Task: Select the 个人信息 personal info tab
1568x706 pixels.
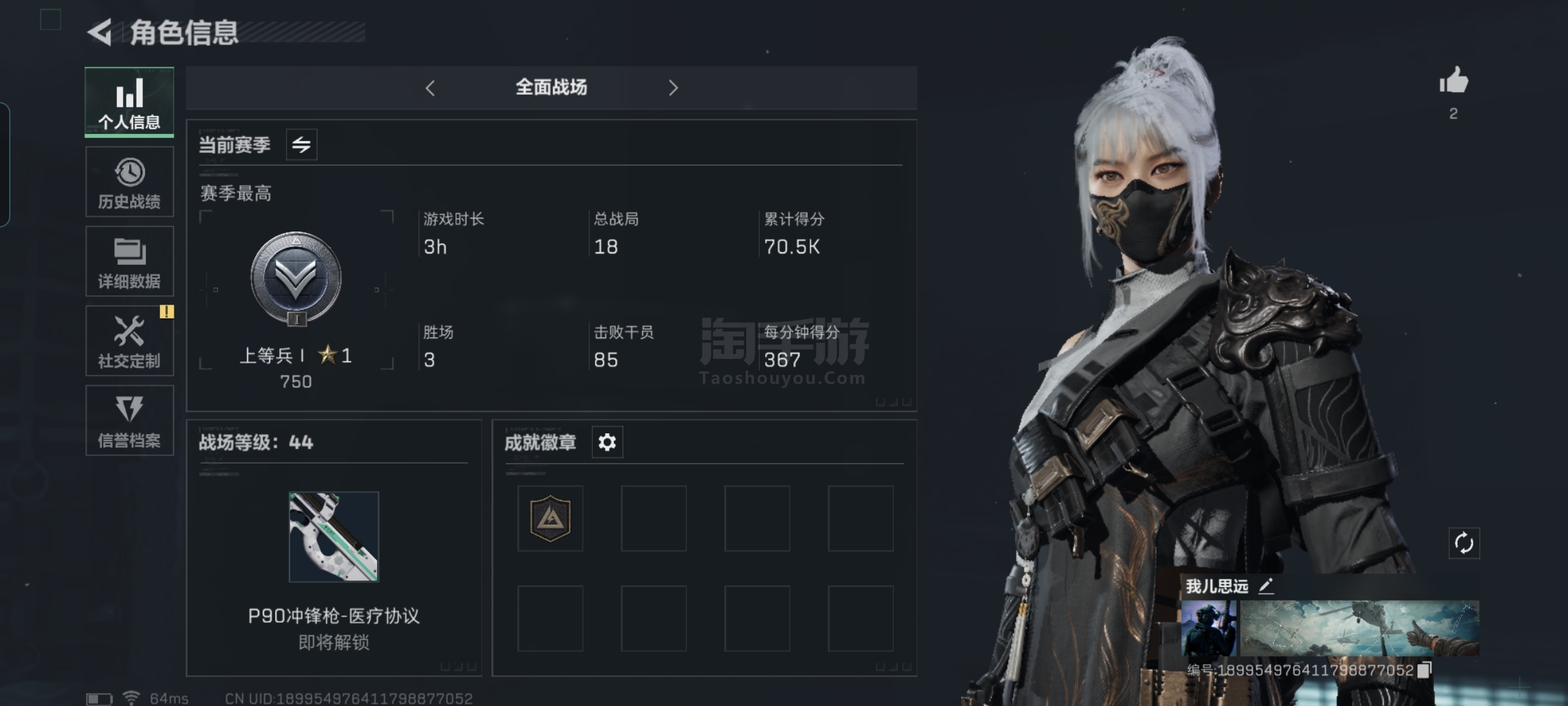Action: click(x=129, y=102)
